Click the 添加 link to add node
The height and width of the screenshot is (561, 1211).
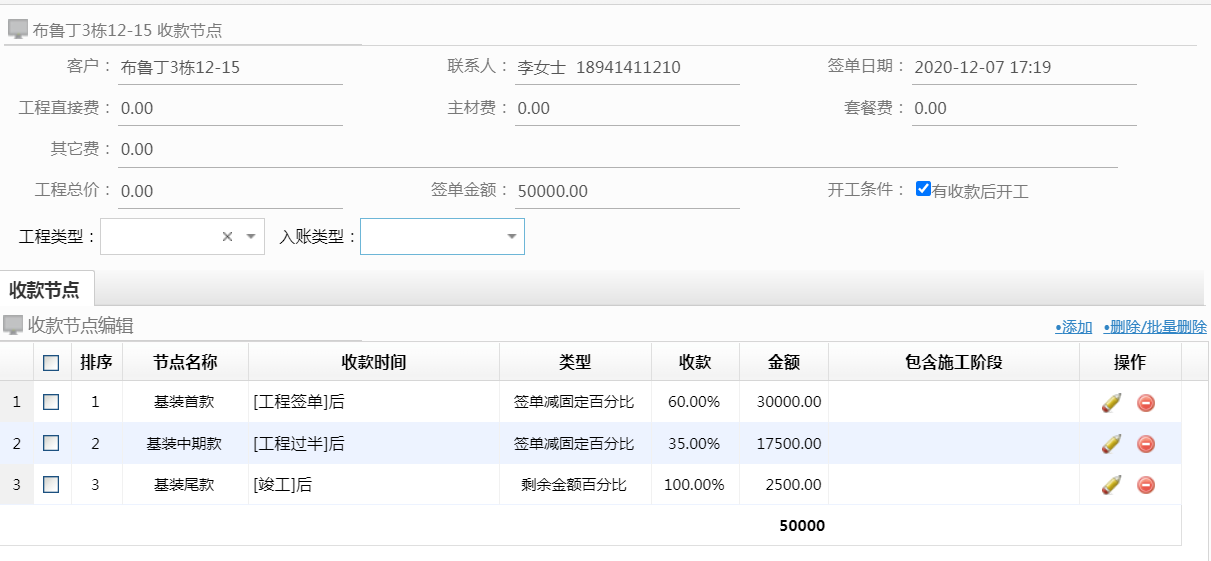pyautogui.click(x=1073, y=327)
